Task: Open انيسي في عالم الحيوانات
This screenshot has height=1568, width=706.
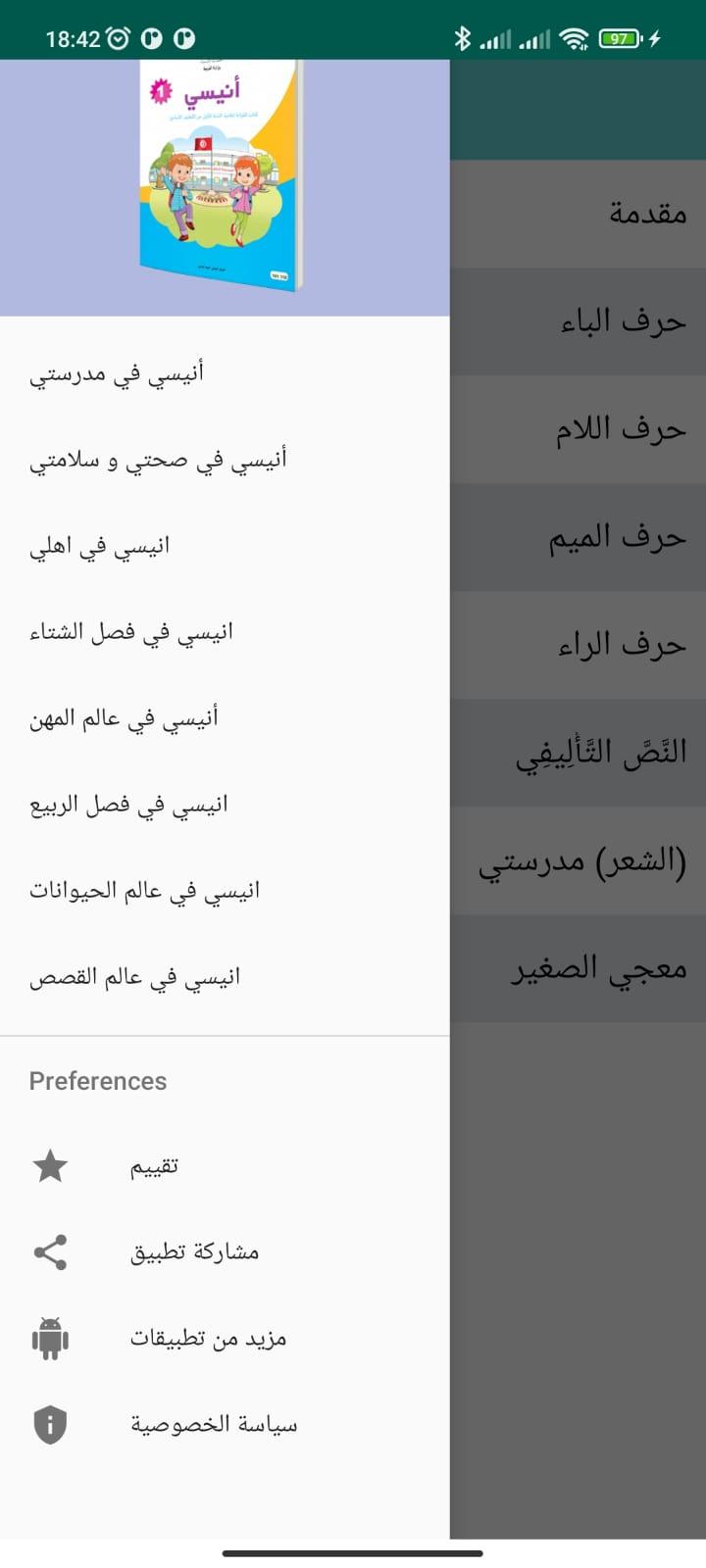Action: [x=225, y=889]
